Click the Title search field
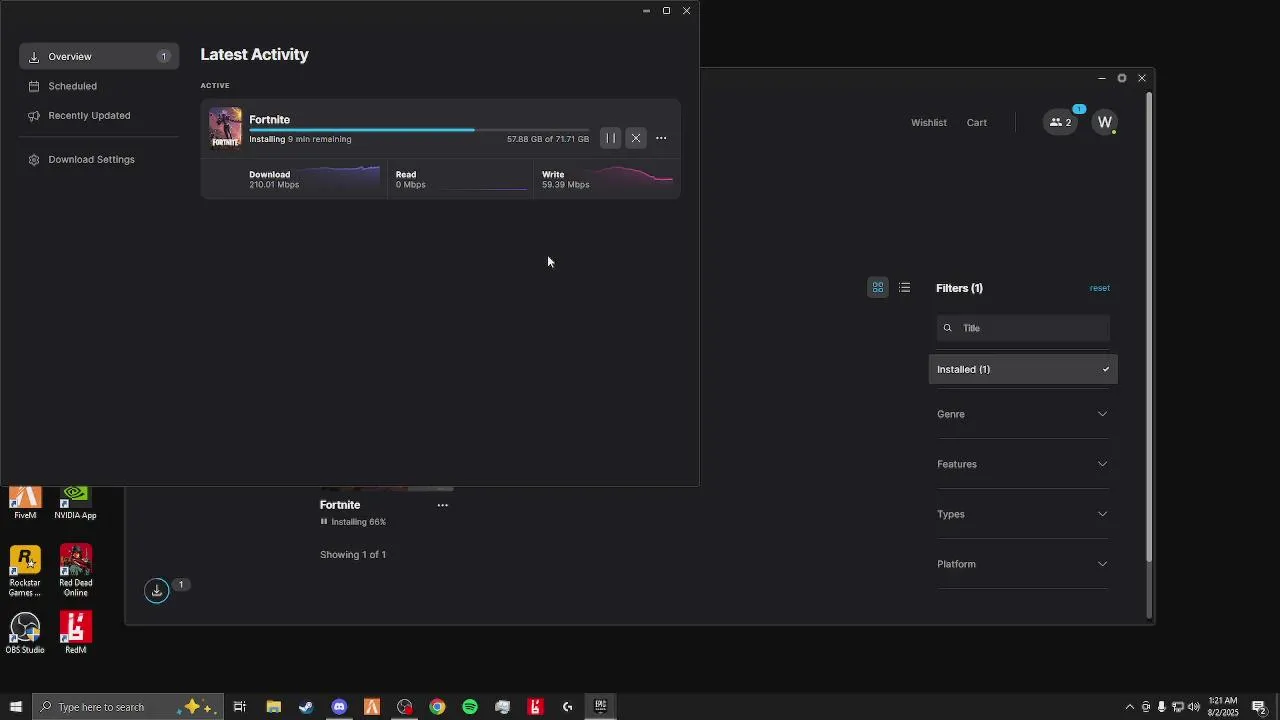The width and height of the screenshot is (1280, 720). (x=1023, y=328)
